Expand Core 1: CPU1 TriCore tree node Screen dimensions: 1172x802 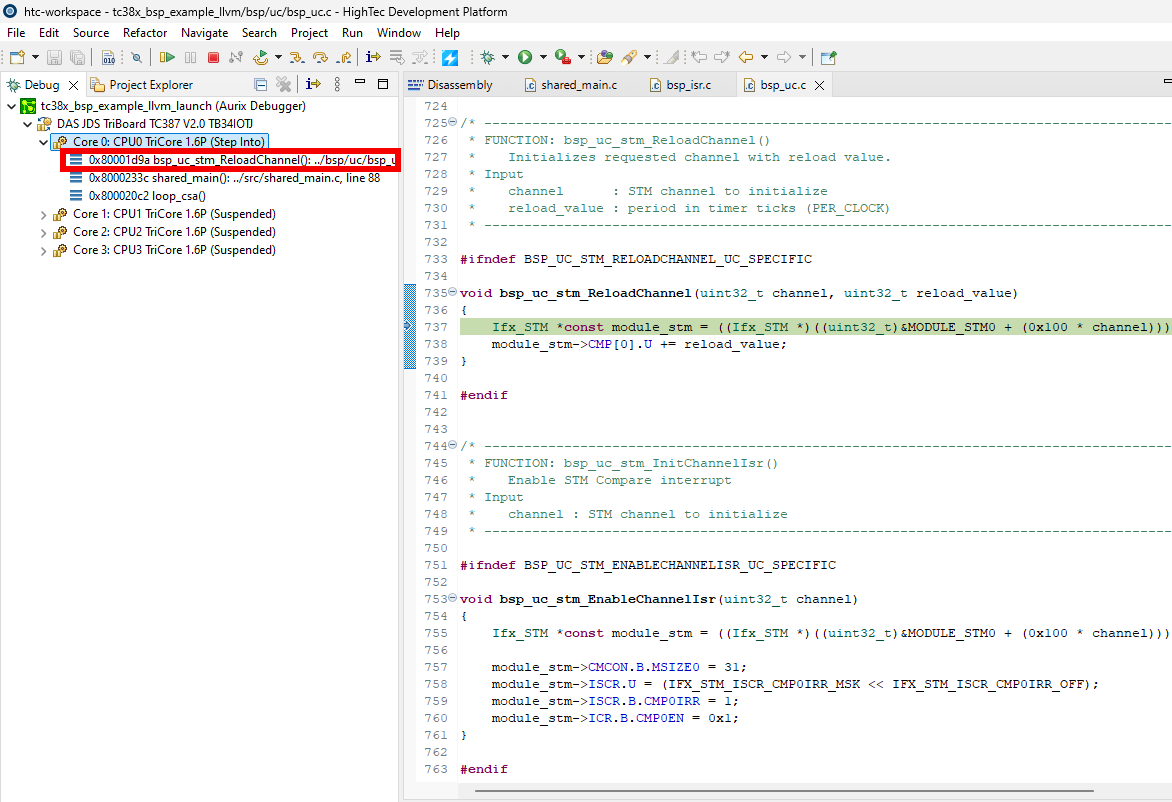(43, 214)
